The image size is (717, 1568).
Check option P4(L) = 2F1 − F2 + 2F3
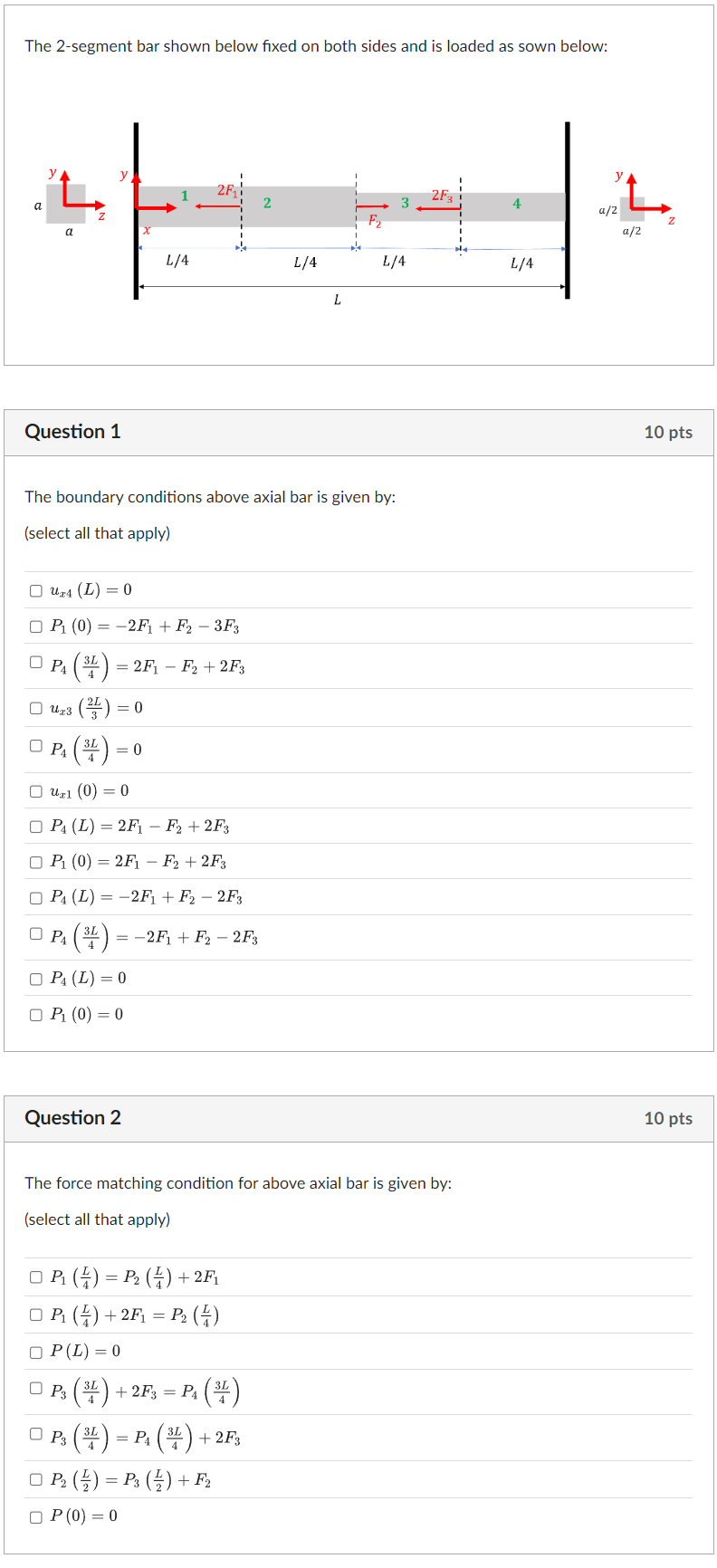(35, 826)
